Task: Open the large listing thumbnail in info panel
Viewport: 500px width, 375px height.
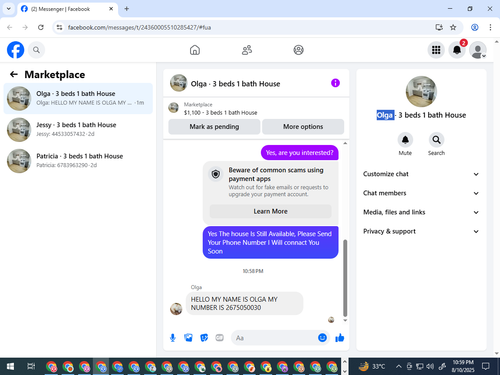Action: pos(421,91)
